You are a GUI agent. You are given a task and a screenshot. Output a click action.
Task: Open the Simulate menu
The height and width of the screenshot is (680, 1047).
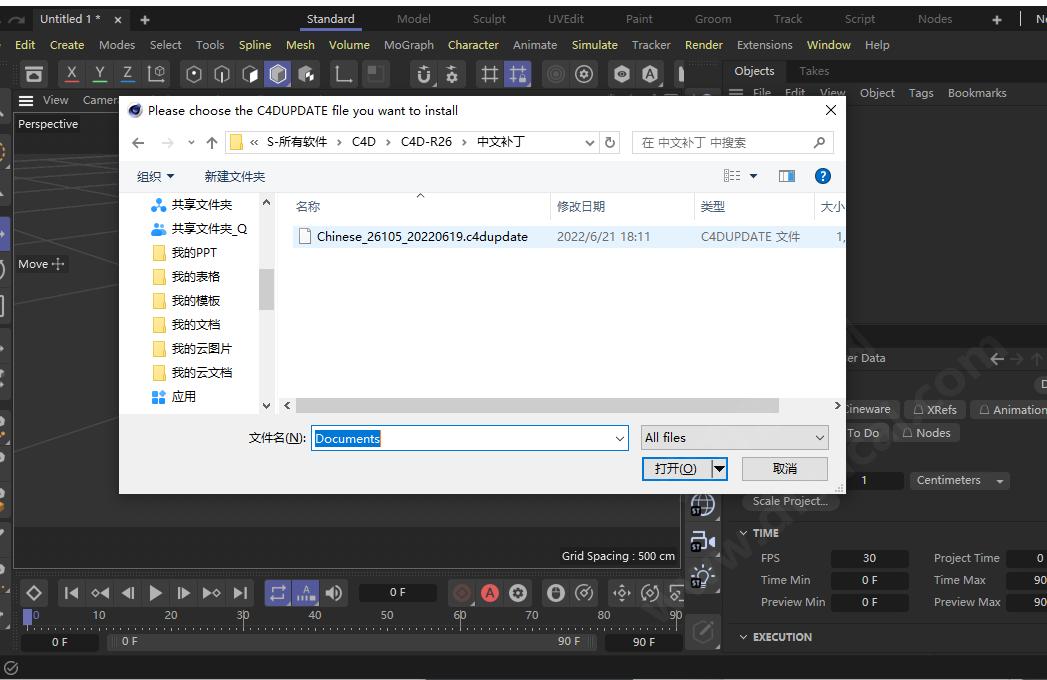coord(594,45)
